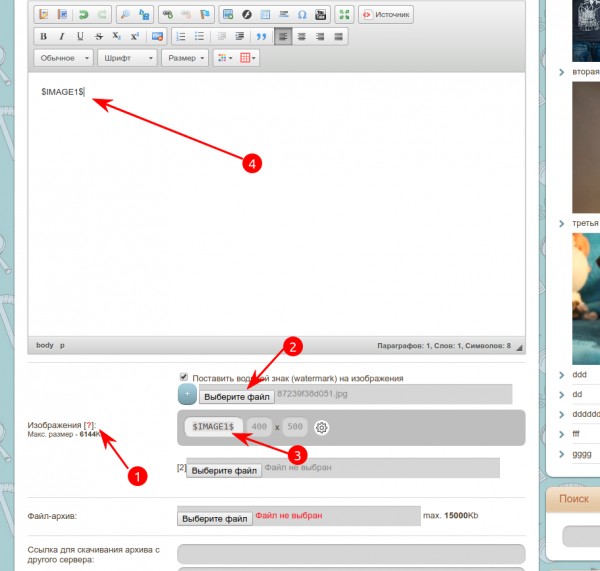Insert a block quote
Viewport: 600px width, 571px height.
coord(261,36)
